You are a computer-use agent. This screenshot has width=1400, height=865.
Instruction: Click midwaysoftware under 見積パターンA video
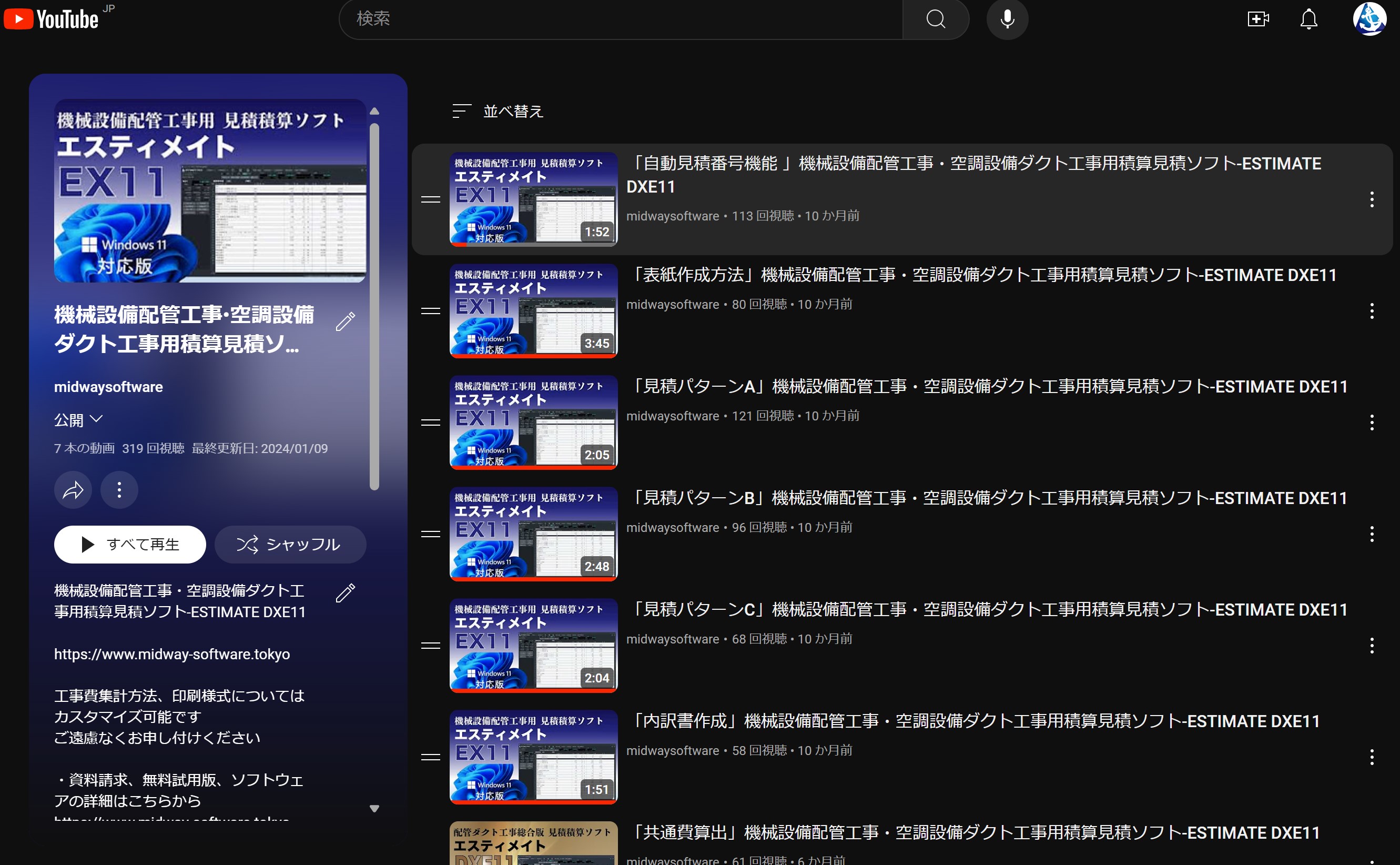click(x=672, y=416)
